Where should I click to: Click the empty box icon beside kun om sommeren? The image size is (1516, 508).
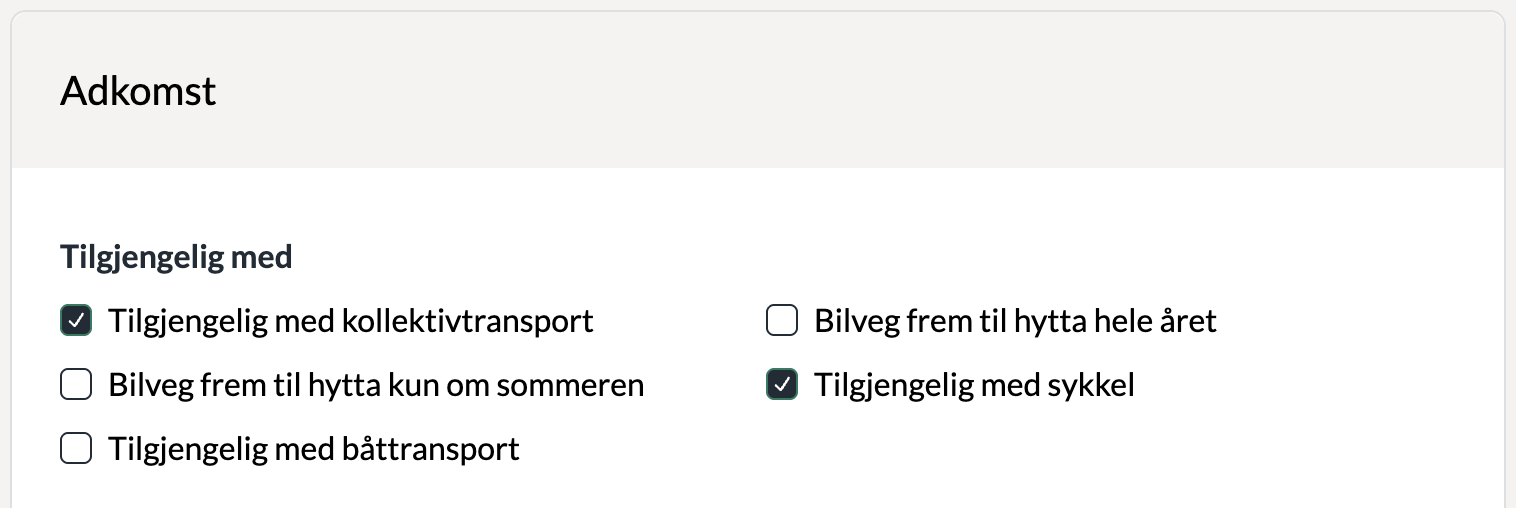76,385
